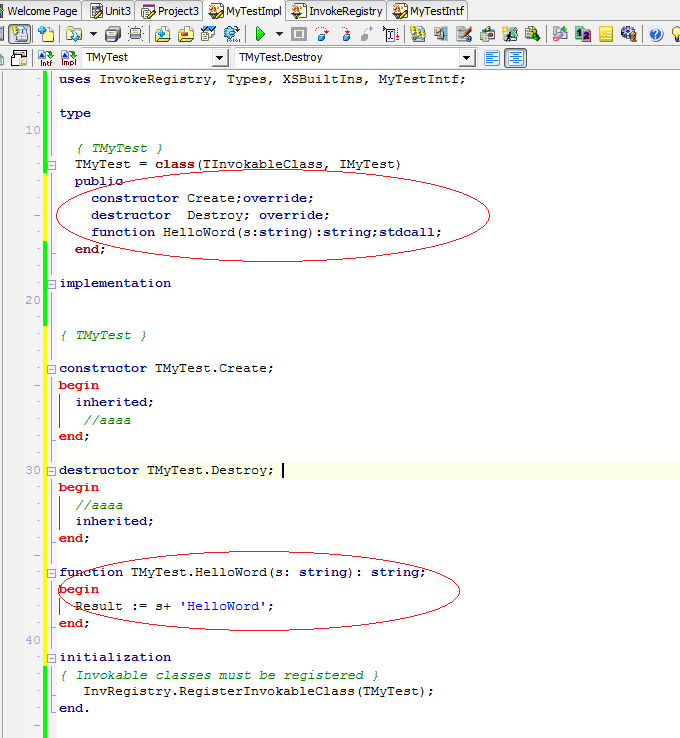Collapse the implementation section fold
This screenshot has height=738, width=680.
click(51, 284)
